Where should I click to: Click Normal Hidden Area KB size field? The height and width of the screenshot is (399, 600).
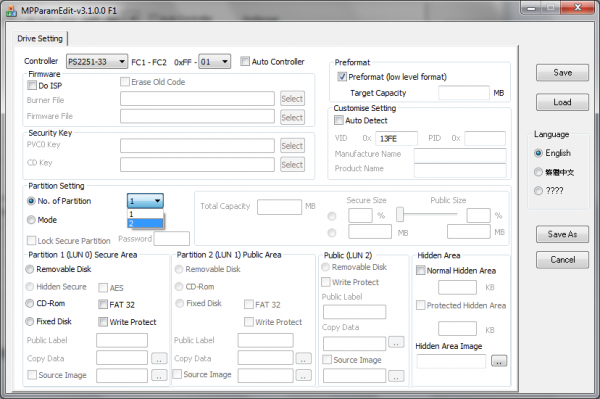[x=457, y=287]
